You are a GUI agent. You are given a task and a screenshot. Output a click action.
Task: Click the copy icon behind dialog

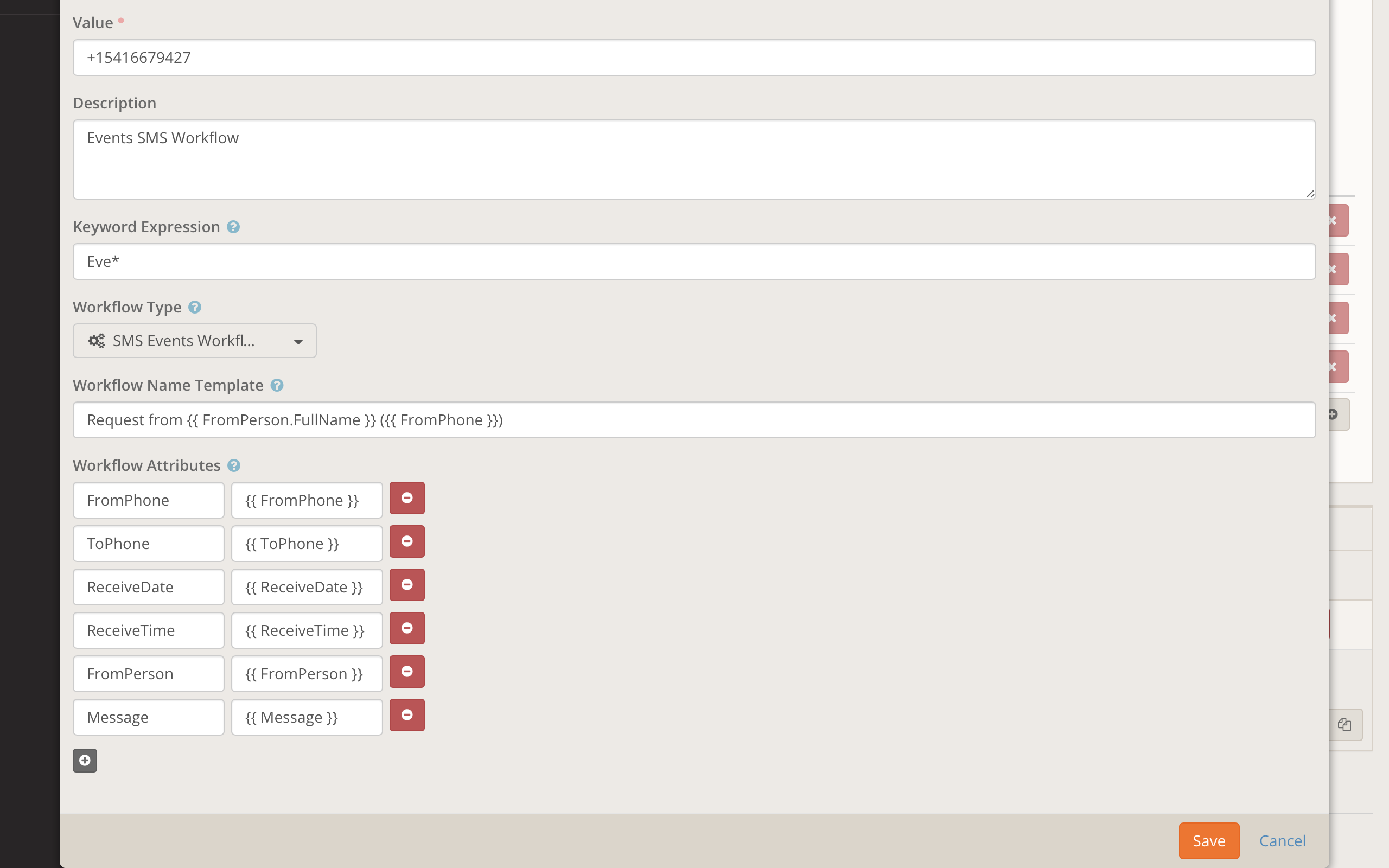click(1344, 724)
